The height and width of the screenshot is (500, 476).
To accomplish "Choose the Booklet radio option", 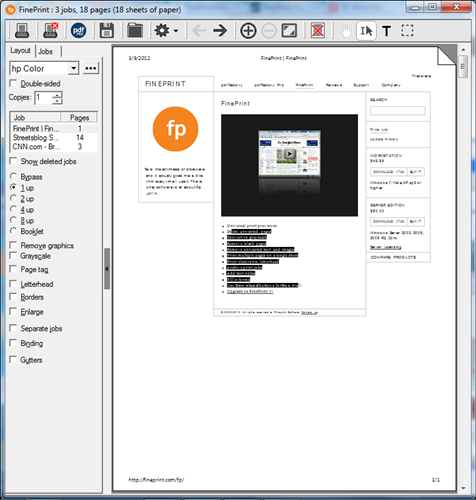I will pos(13,231).
